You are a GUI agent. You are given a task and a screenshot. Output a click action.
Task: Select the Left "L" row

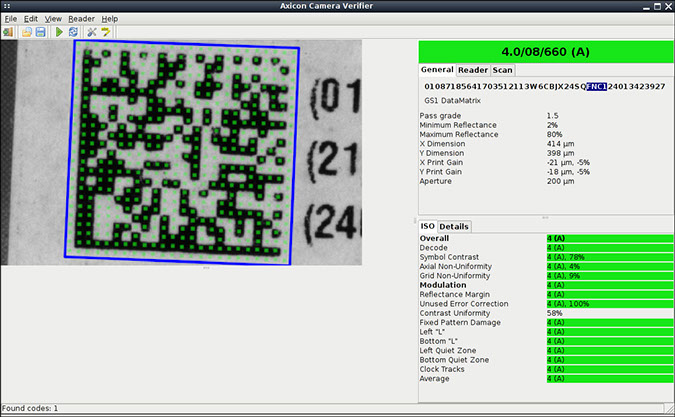coord(546,332)
